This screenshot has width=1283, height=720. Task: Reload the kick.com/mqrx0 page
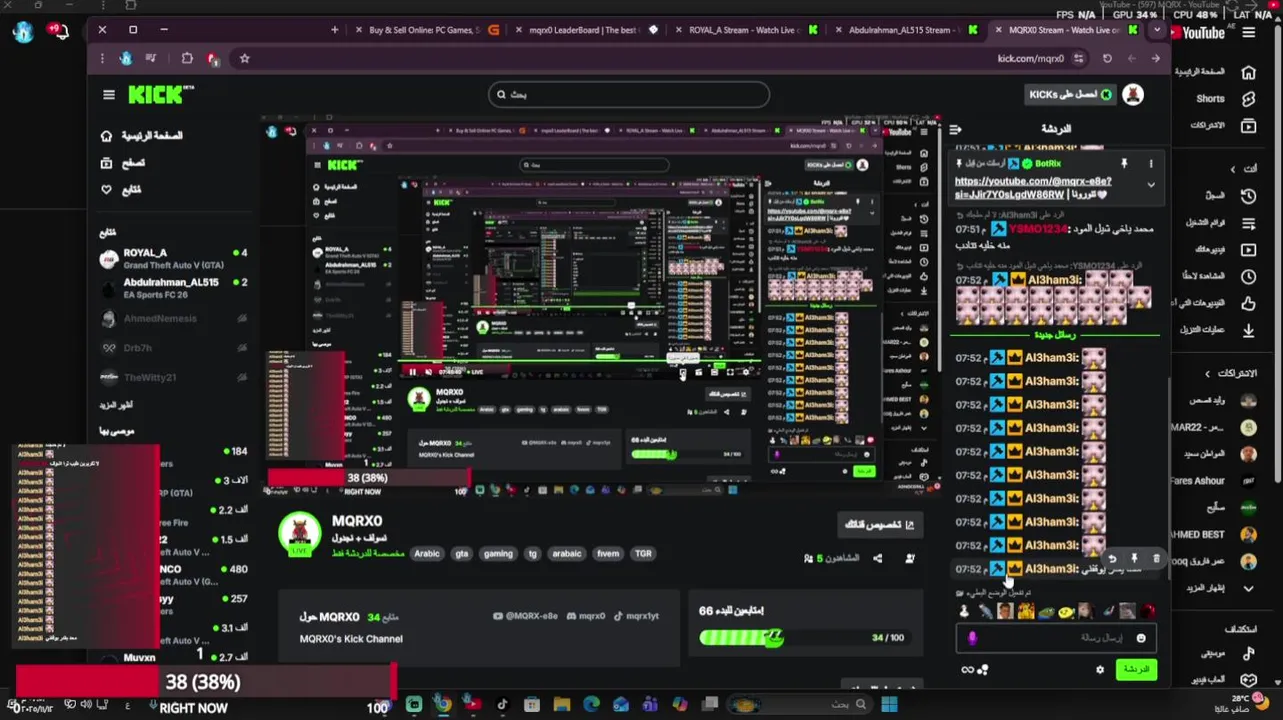1107,59
